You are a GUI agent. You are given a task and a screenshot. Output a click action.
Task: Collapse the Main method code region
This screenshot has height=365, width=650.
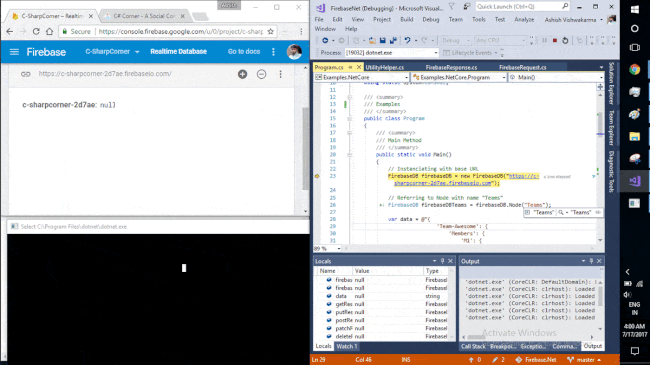[x=349, y=155]
